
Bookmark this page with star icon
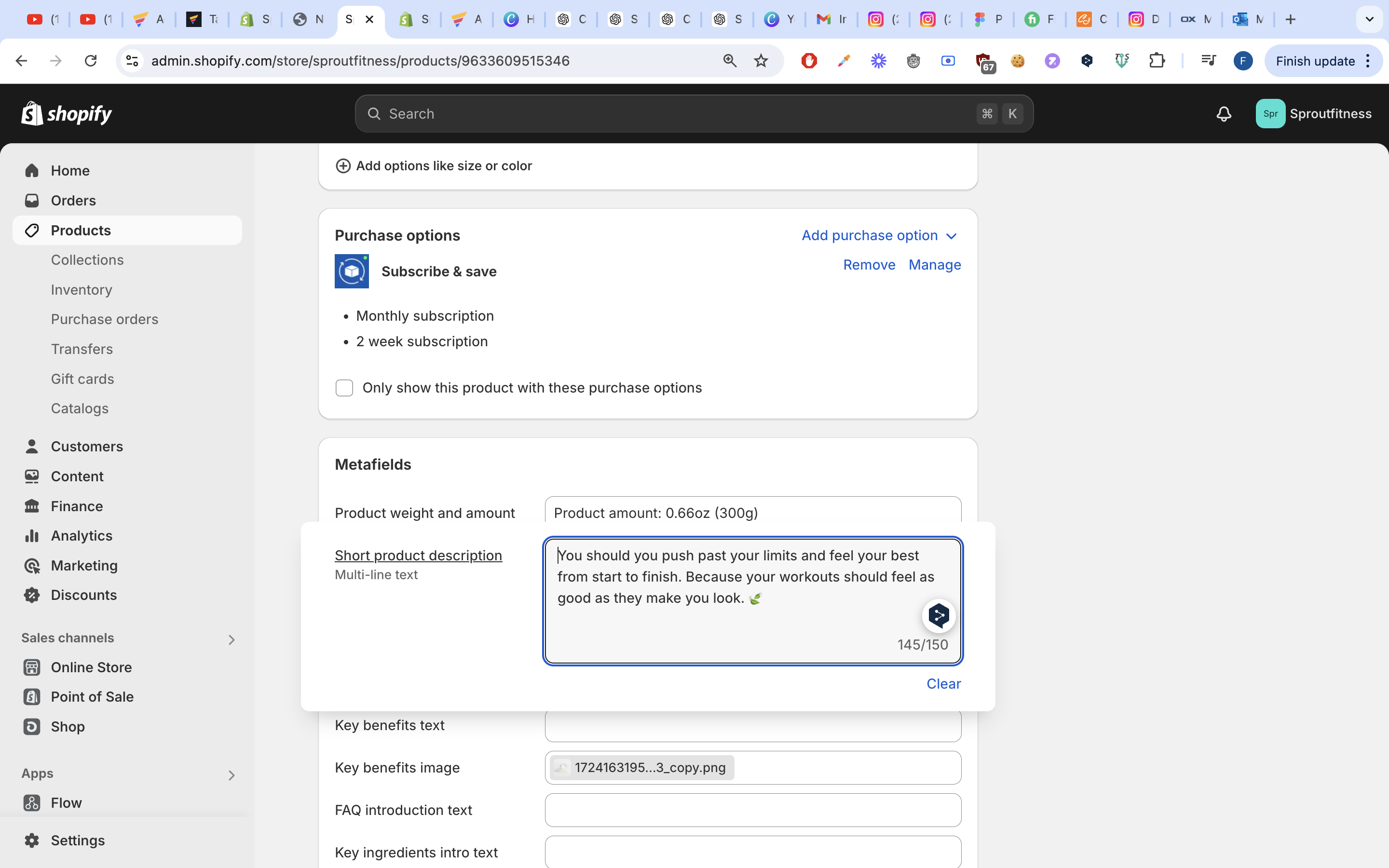761,61
